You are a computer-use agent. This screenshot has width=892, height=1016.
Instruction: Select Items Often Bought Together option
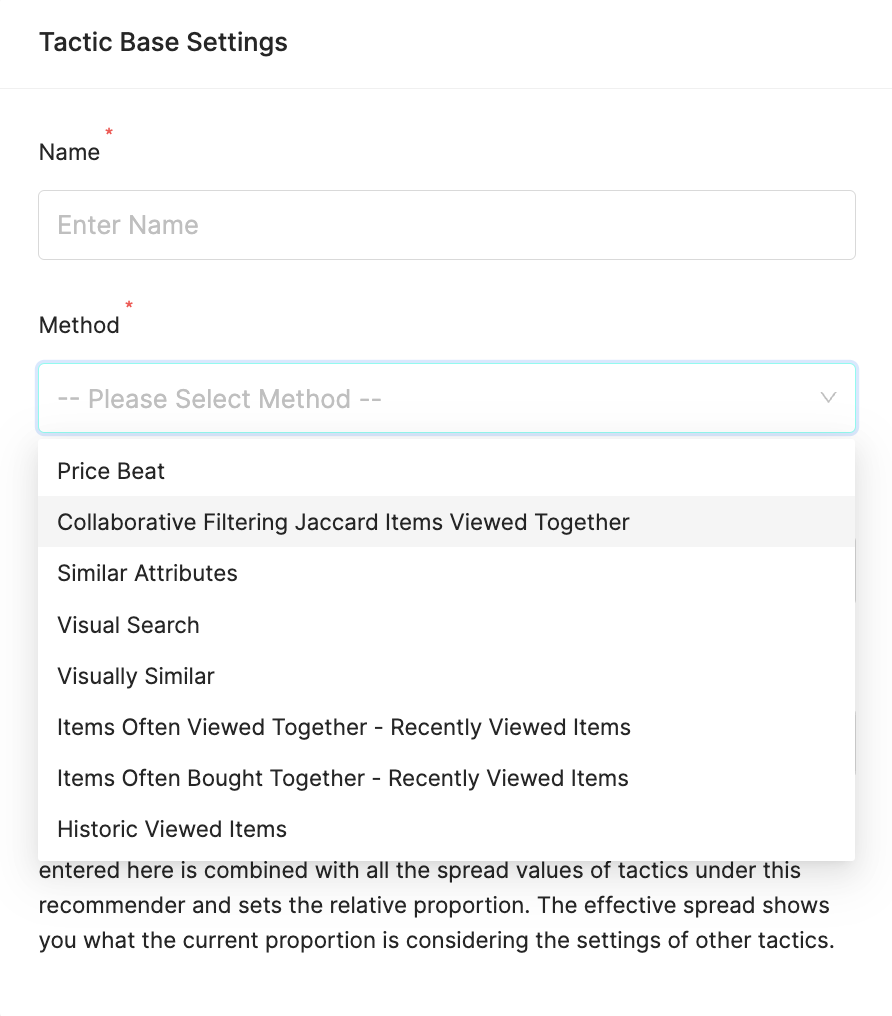pos(343,778)
